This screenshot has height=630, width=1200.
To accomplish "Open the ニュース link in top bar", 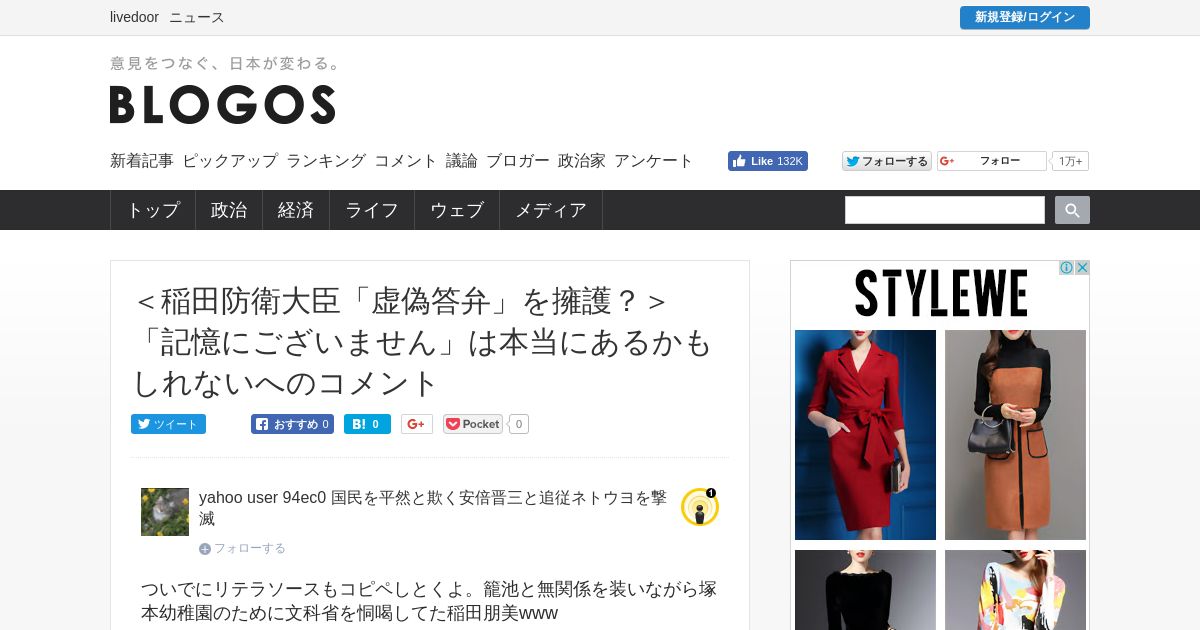I will (x=197, y=17).
